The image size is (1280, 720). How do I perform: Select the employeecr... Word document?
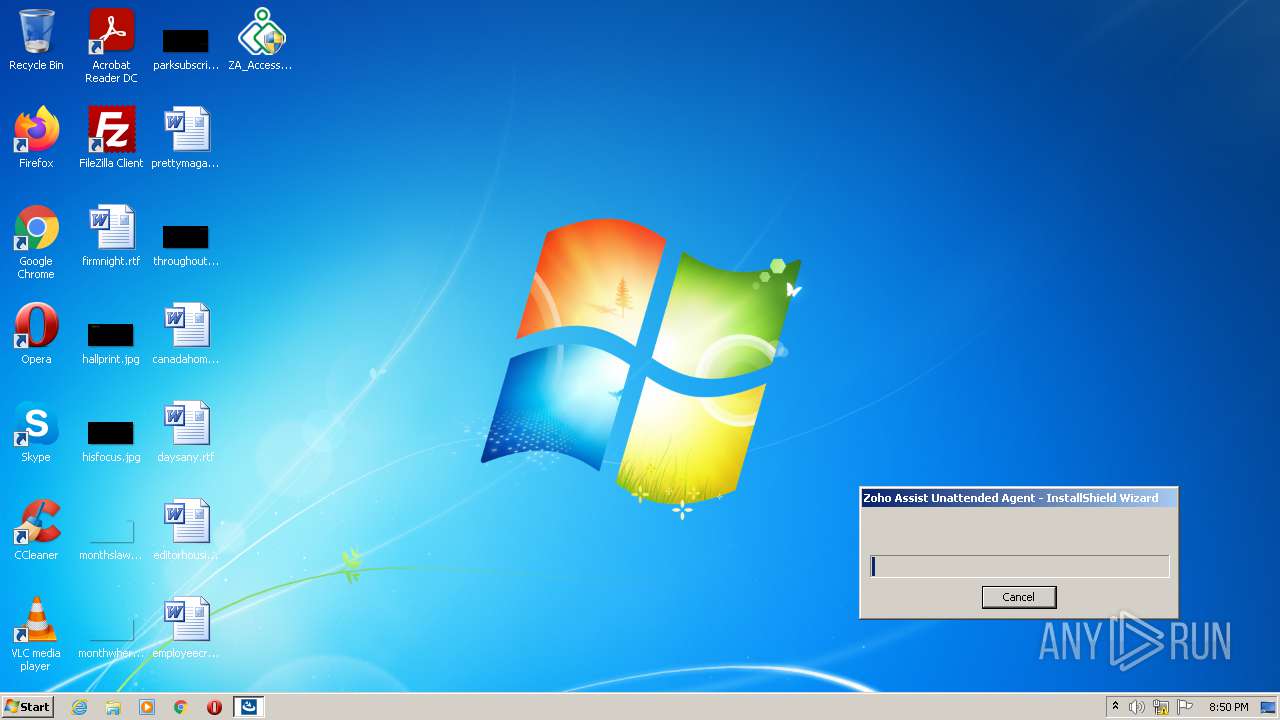[186, 628]
